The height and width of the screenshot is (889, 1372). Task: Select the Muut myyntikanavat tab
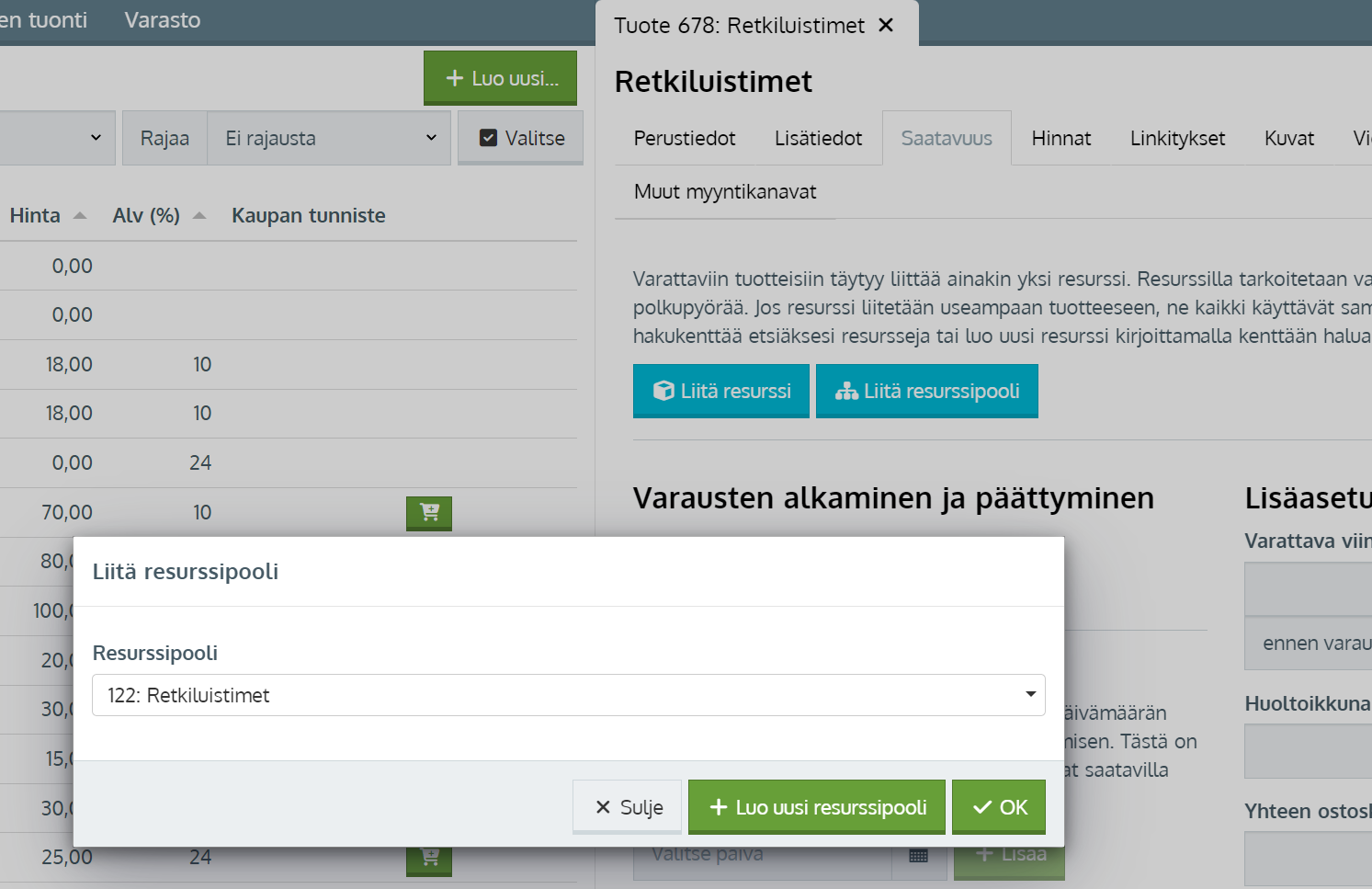point(724,191)
